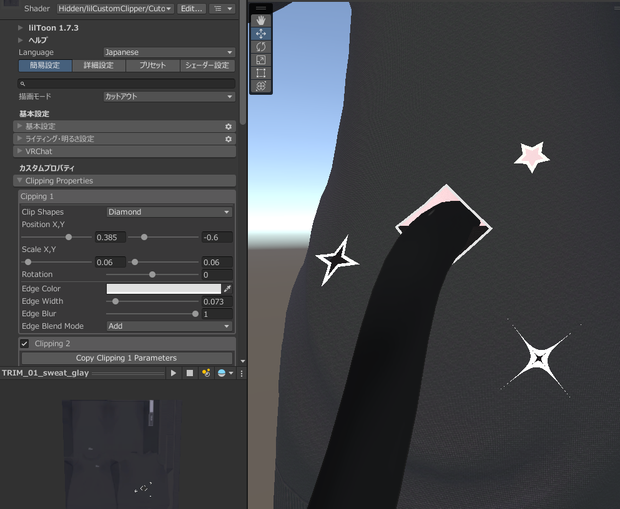Click the shader Edit... button
620x509 pixels.
(x=191, y=9)
